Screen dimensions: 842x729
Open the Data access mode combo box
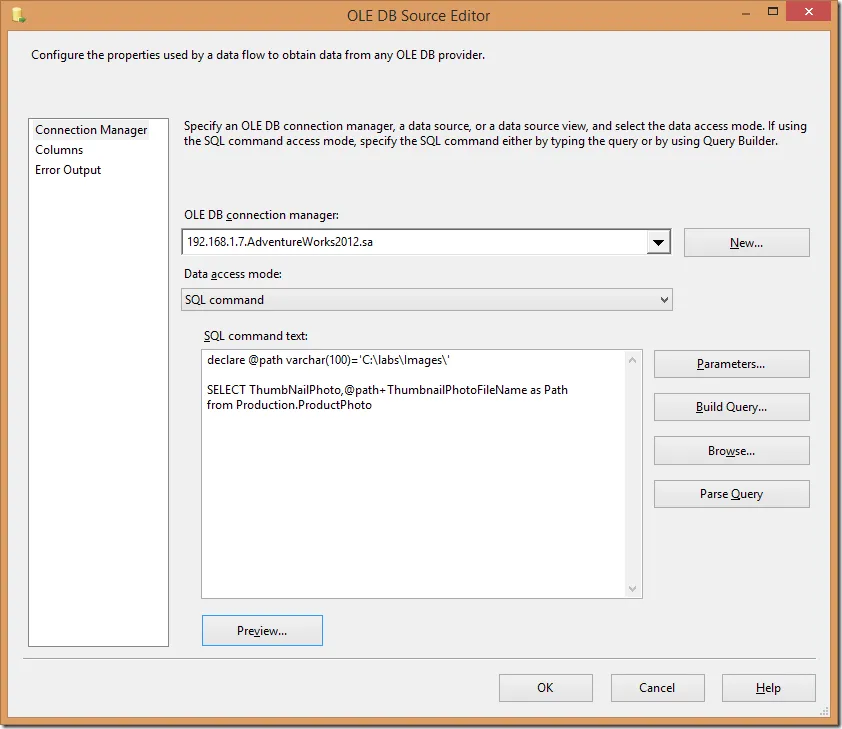point(427,300)
